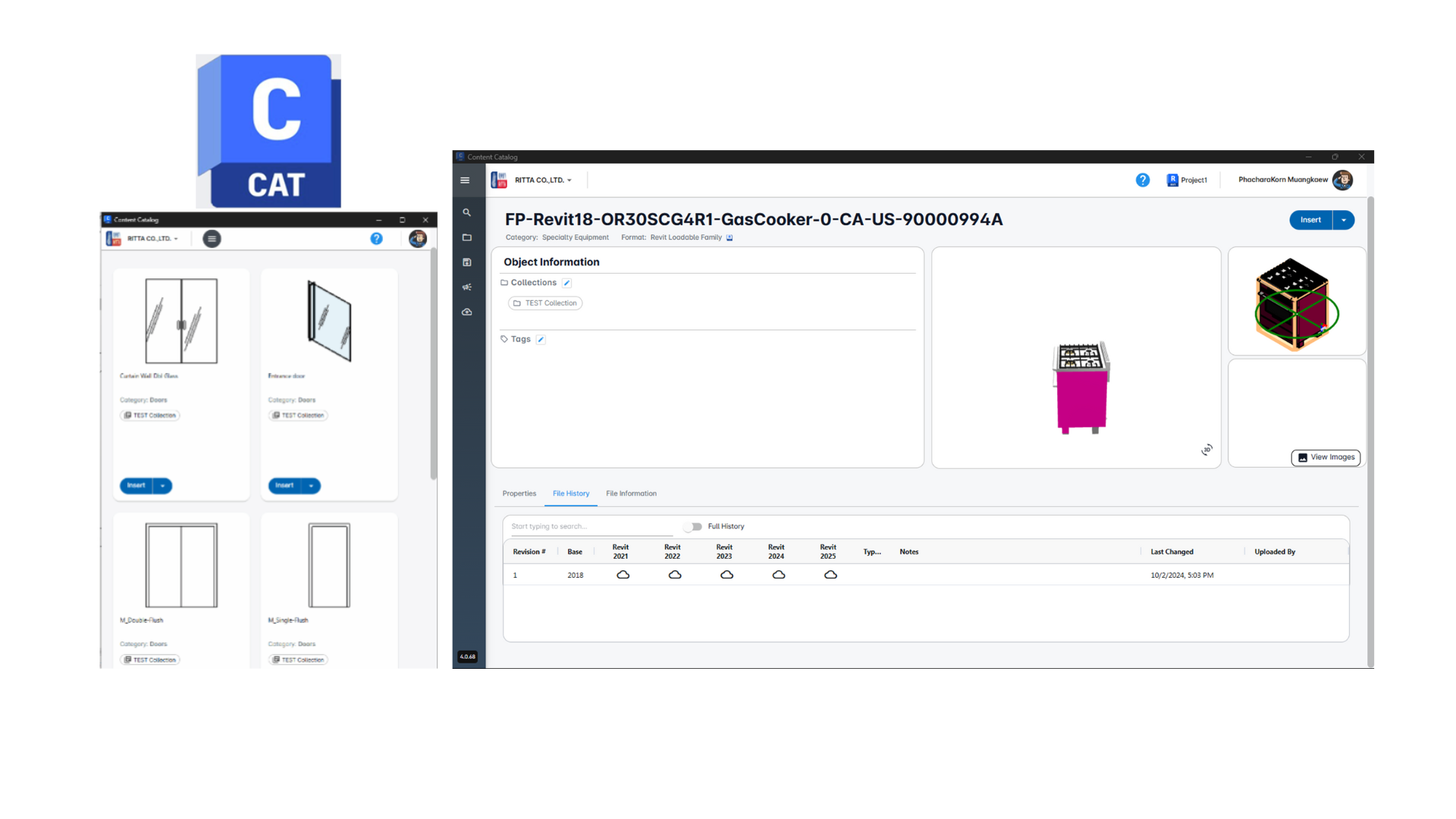The image size is (1456, 819).
Task: Click the gas cooker 3D preview image
Action: [1081, 388]
